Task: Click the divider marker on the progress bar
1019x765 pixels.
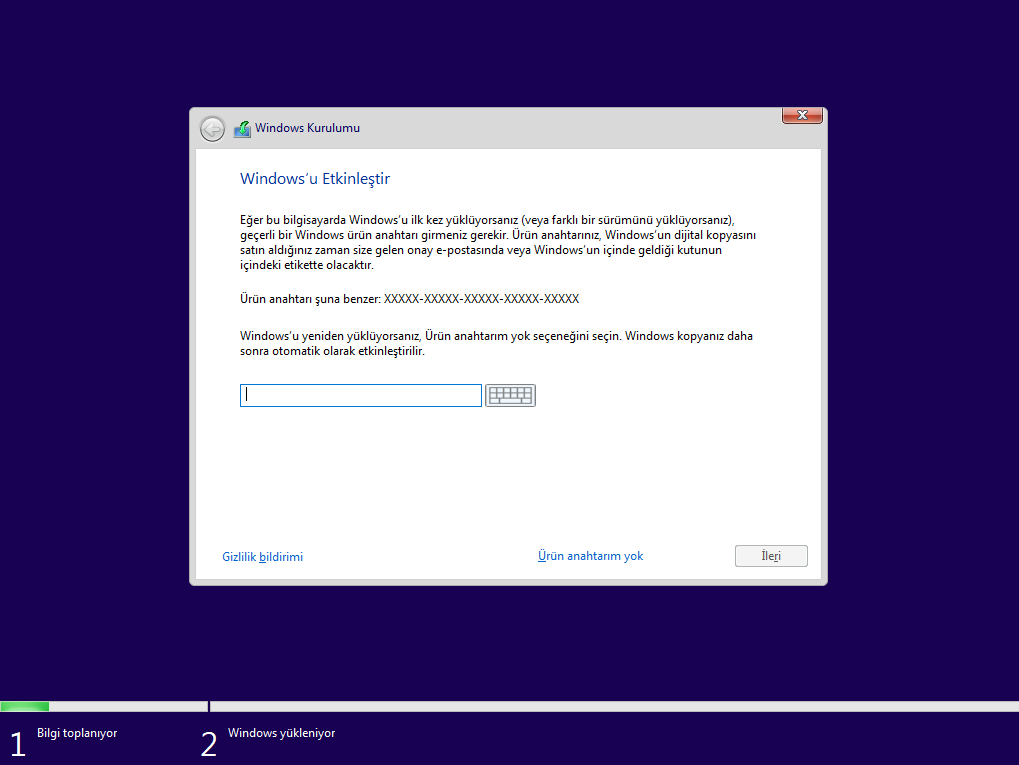Action: click(209, 706)
